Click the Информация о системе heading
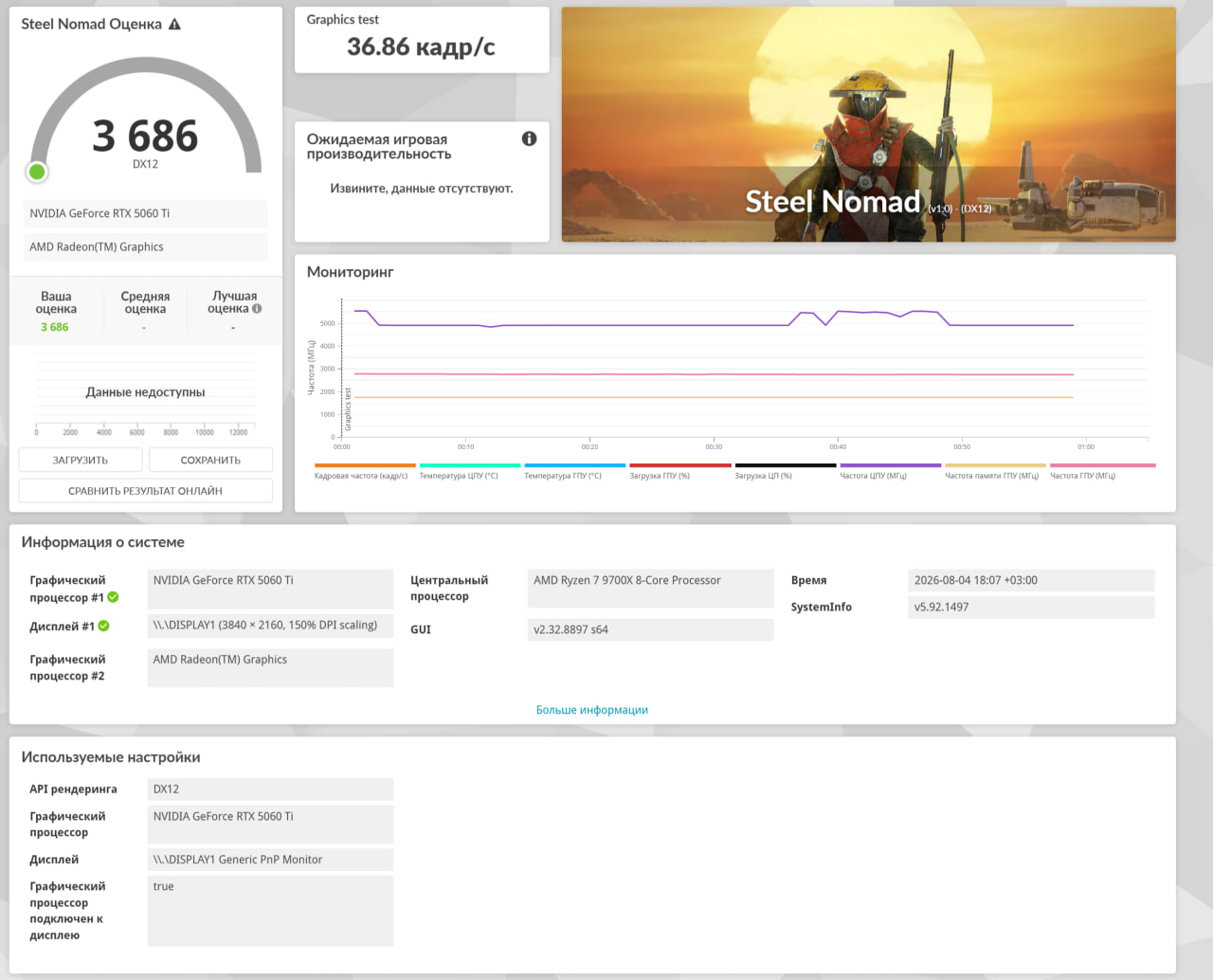 103,542
